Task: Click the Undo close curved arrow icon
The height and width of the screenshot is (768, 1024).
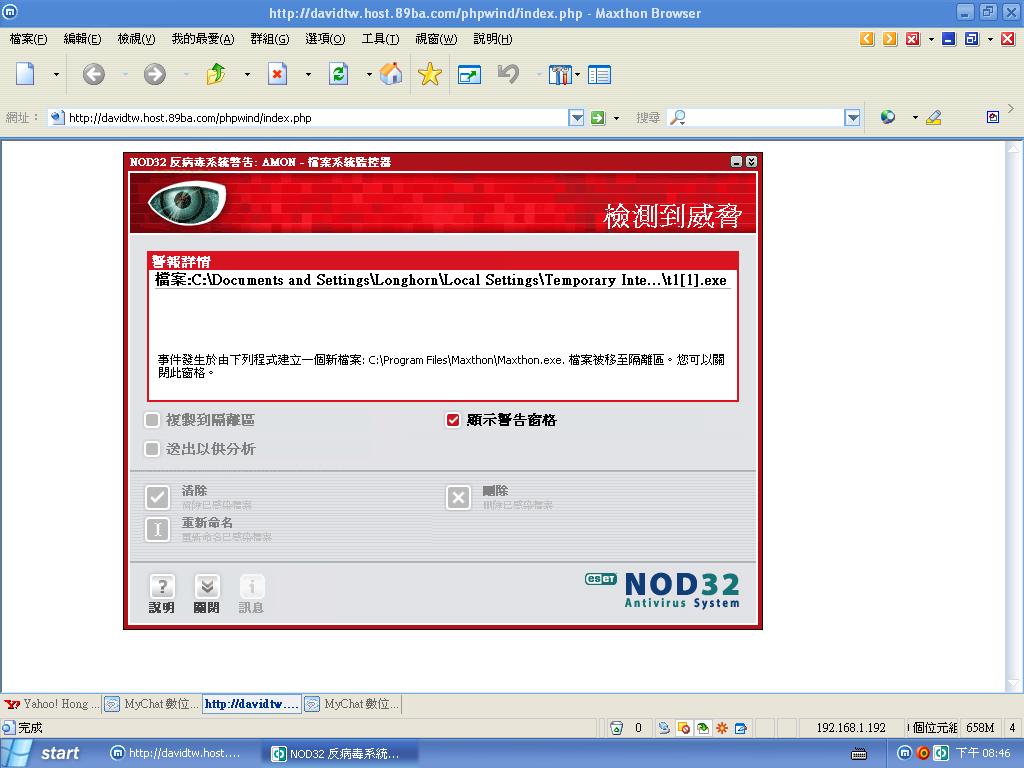Action: pyautogui.click(x=508, y=74)
